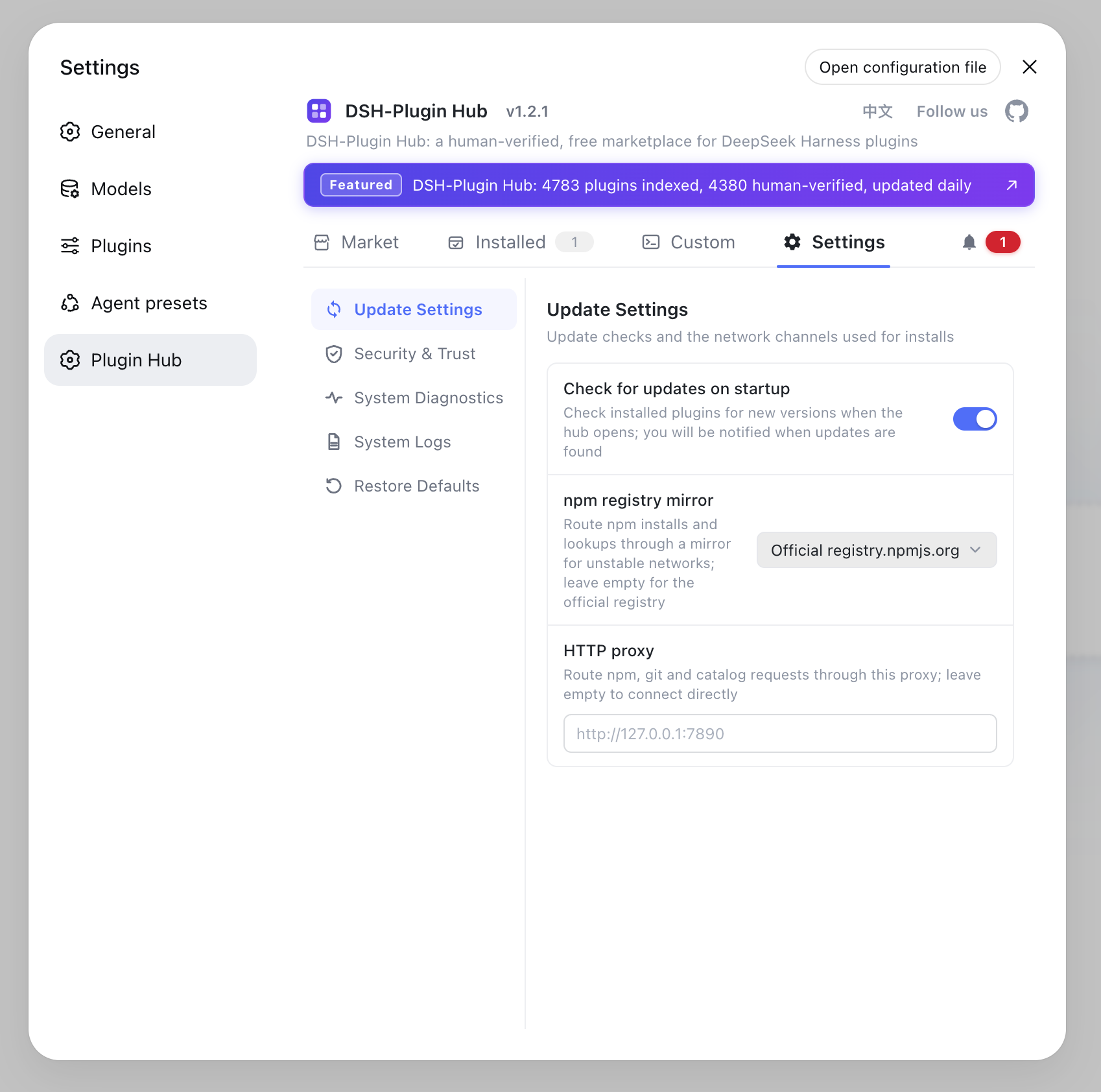Click the Plugins sliders icon
This screenshot has height=1092, width=1101.
tap(70, 246)
